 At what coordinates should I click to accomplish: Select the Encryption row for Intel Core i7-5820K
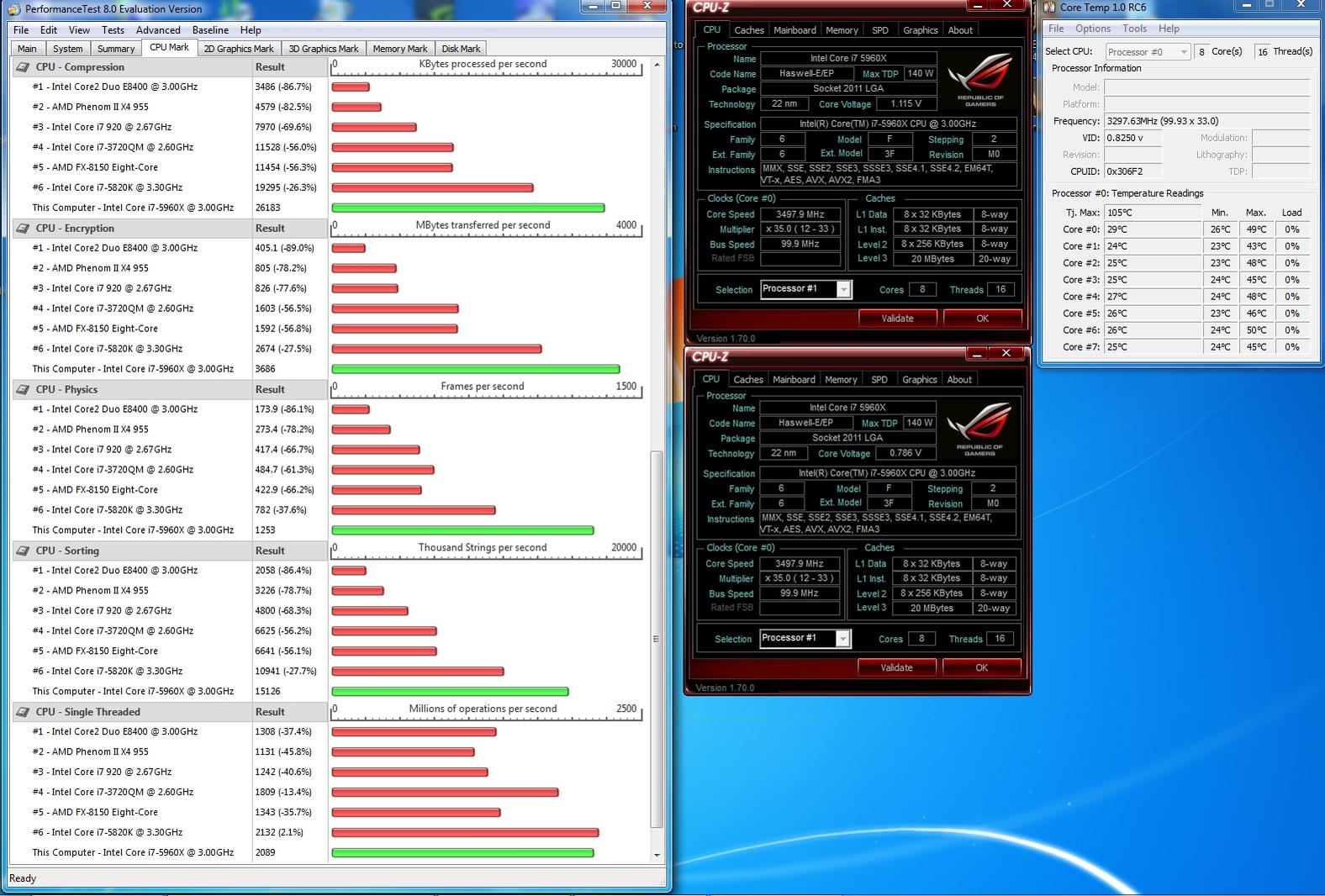coord(169,349)
